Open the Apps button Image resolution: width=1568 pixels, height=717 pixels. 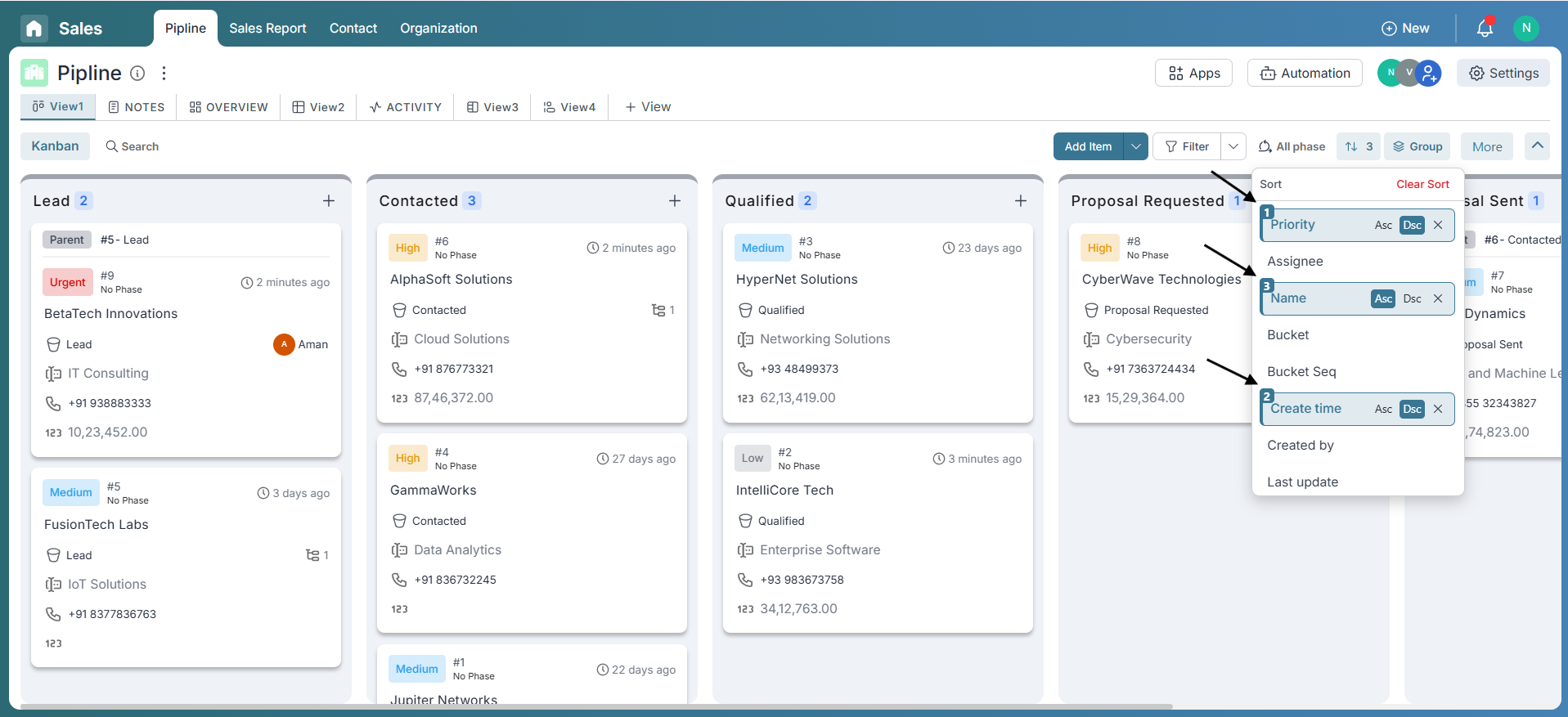[x=1194, y=73]
